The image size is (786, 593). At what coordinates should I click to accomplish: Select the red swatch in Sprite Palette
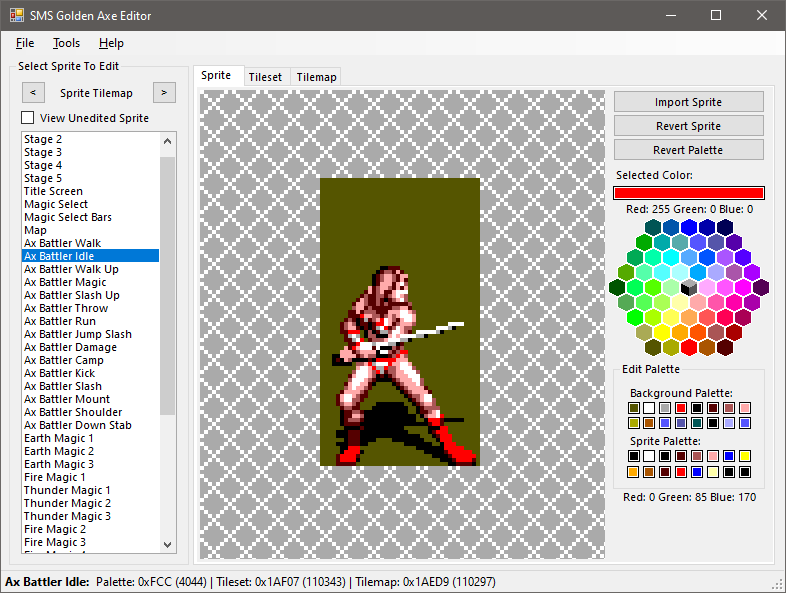pos(681,472)
